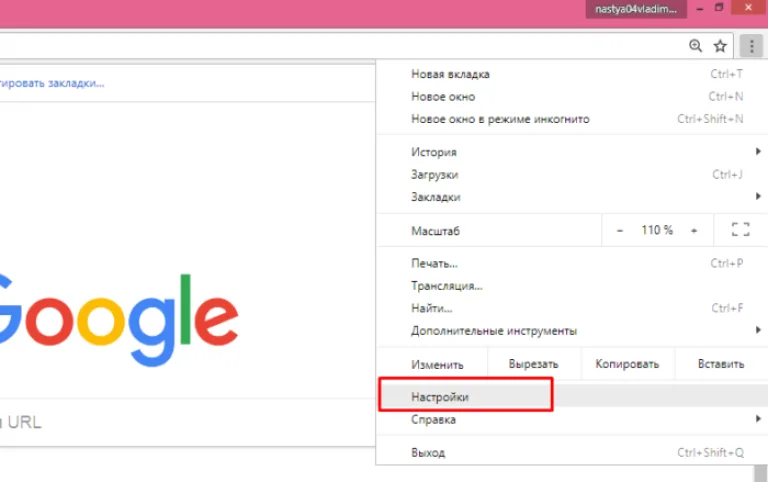Click the 110 % zoom value

(x=657, y=230)
